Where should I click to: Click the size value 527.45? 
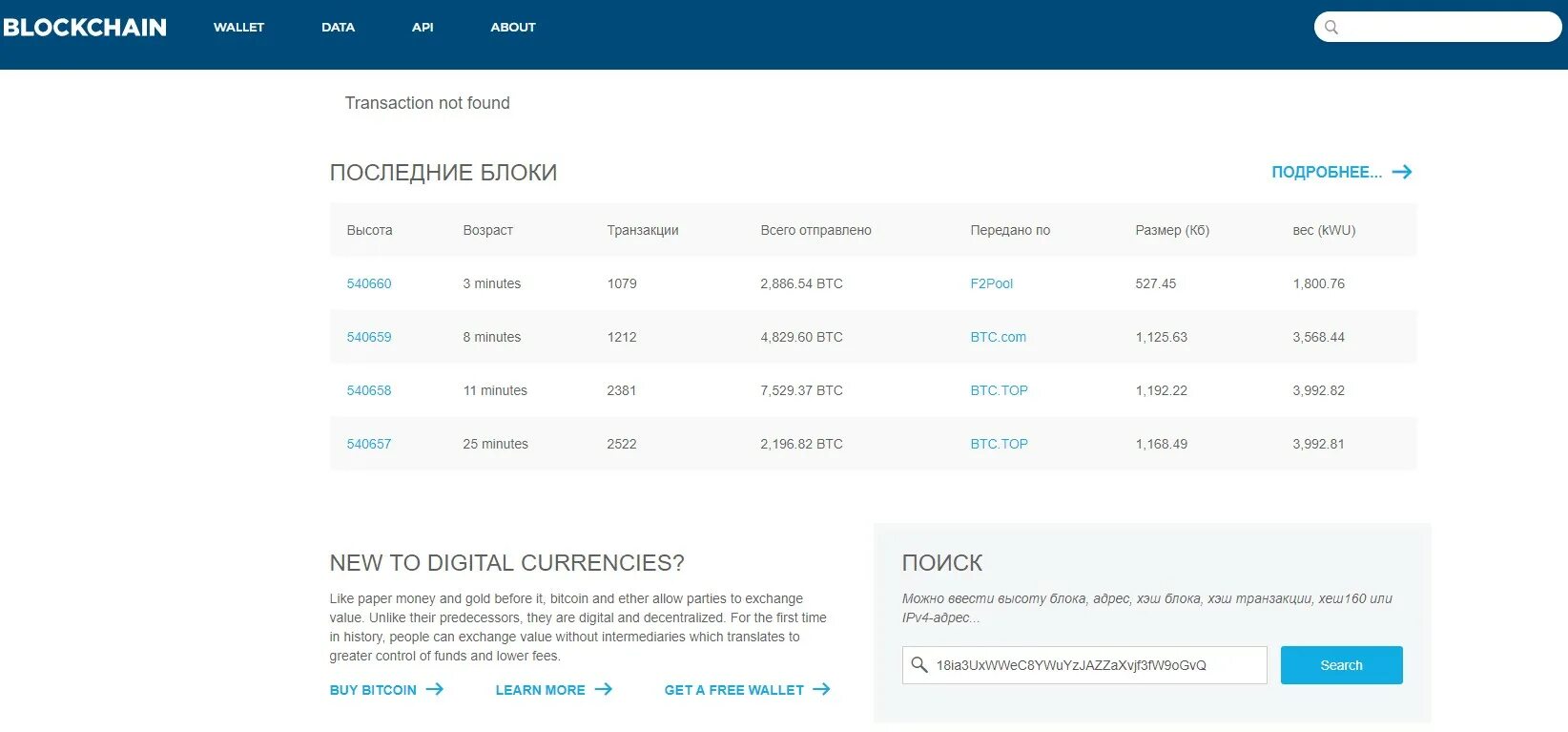(x=1156, y=283)
